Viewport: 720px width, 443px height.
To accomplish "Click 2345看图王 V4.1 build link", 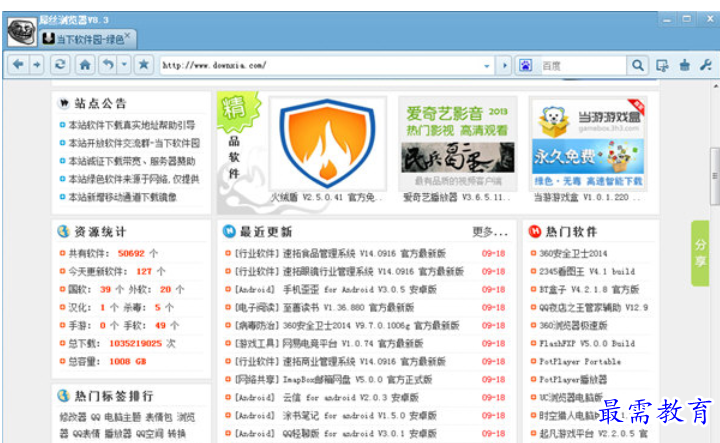I will 587,271.
